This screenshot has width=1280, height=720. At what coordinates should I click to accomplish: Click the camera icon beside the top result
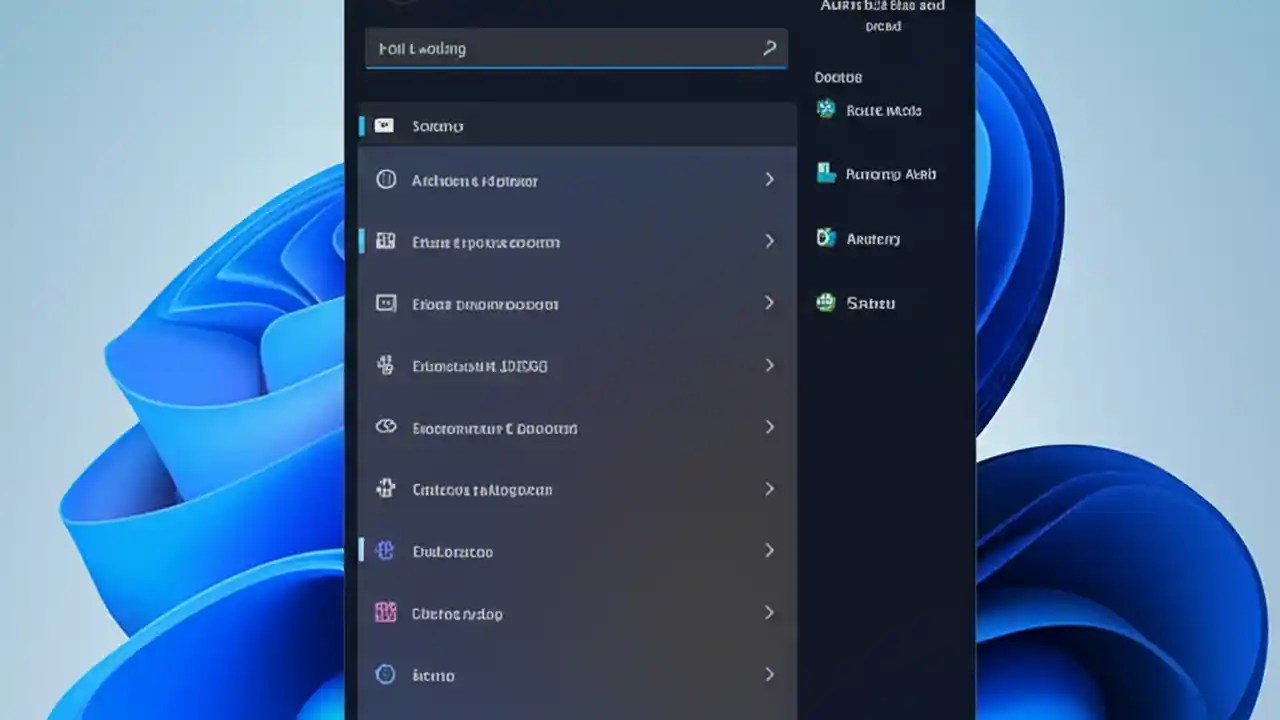point(384,125)
